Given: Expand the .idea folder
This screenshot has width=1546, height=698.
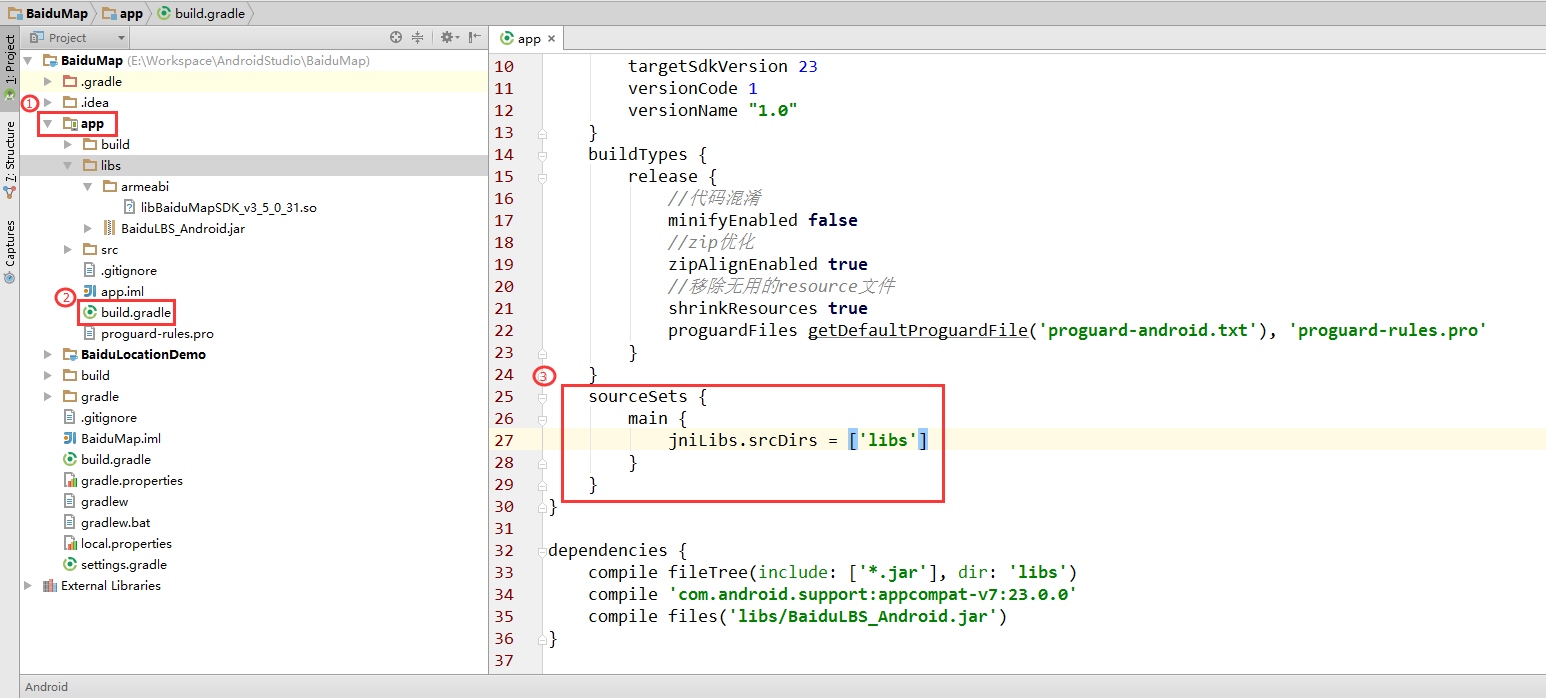Looking at the screenshot, I should (48, 103).
